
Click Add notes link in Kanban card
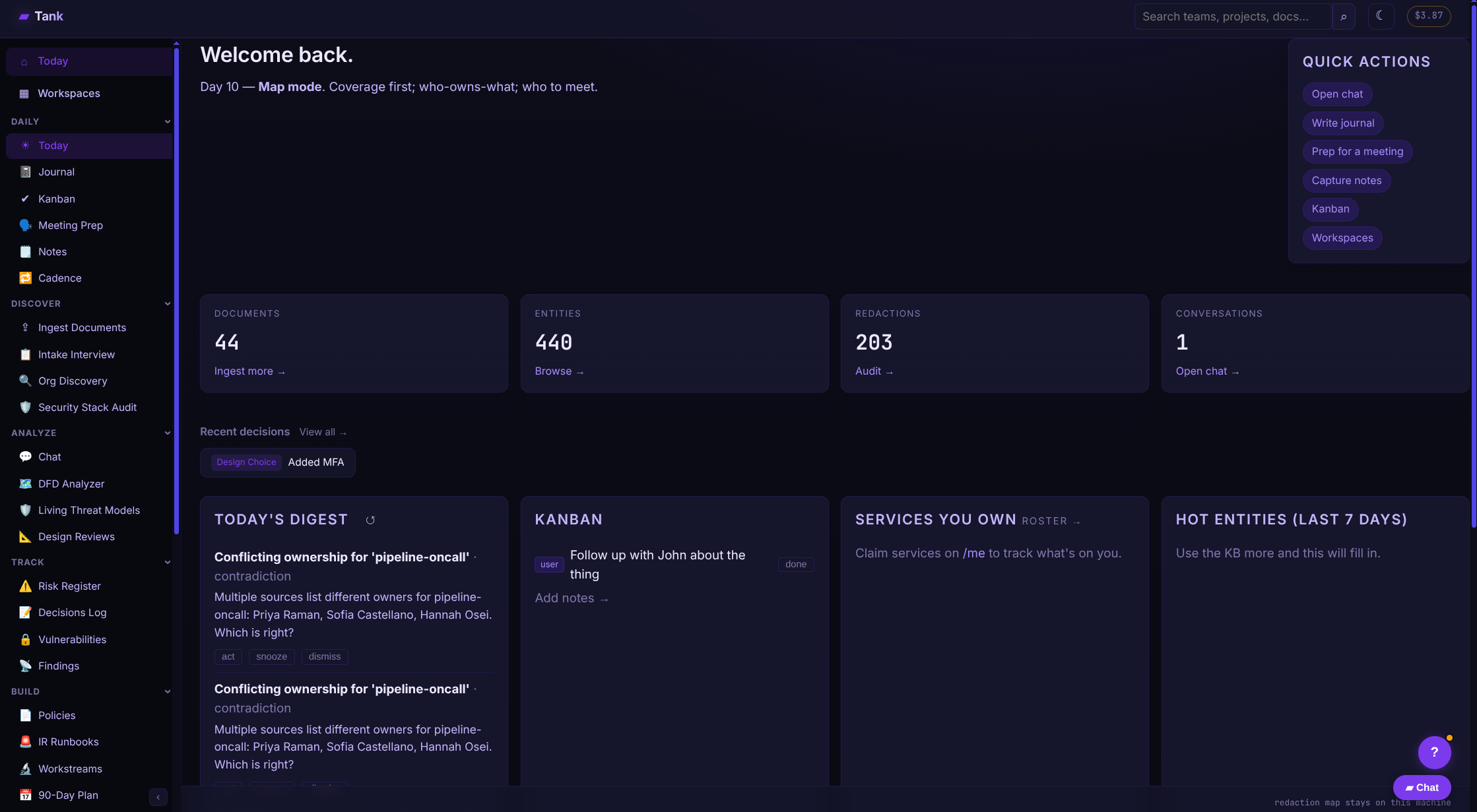click(572, 598)
